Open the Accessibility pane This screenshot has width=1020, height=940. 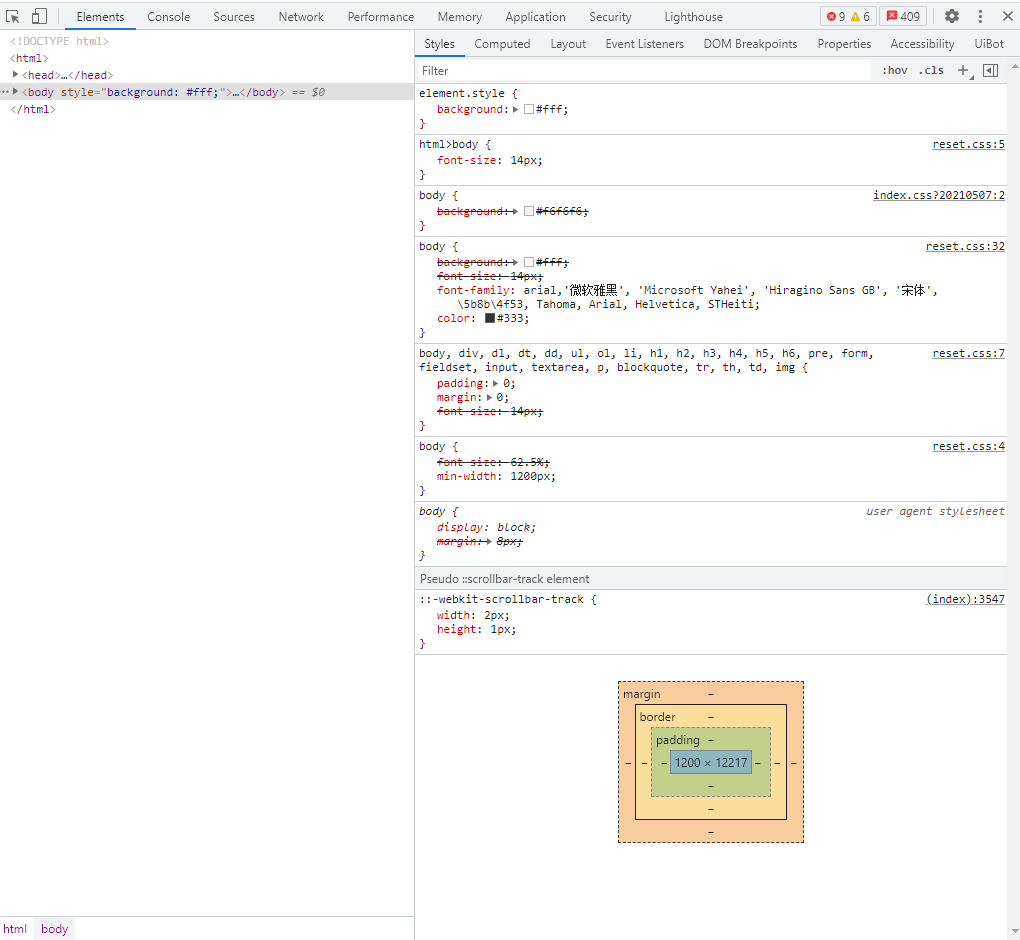point(922,44)
